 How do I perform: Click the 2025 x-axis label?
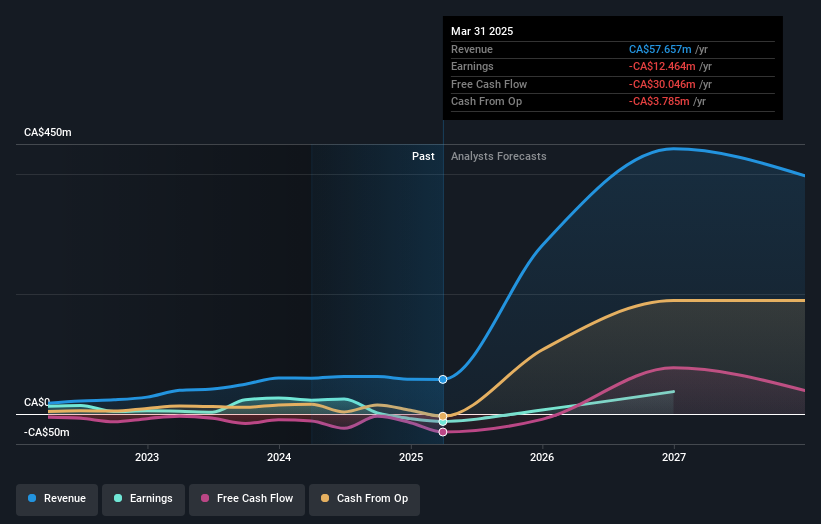click(x=411, y=458)
